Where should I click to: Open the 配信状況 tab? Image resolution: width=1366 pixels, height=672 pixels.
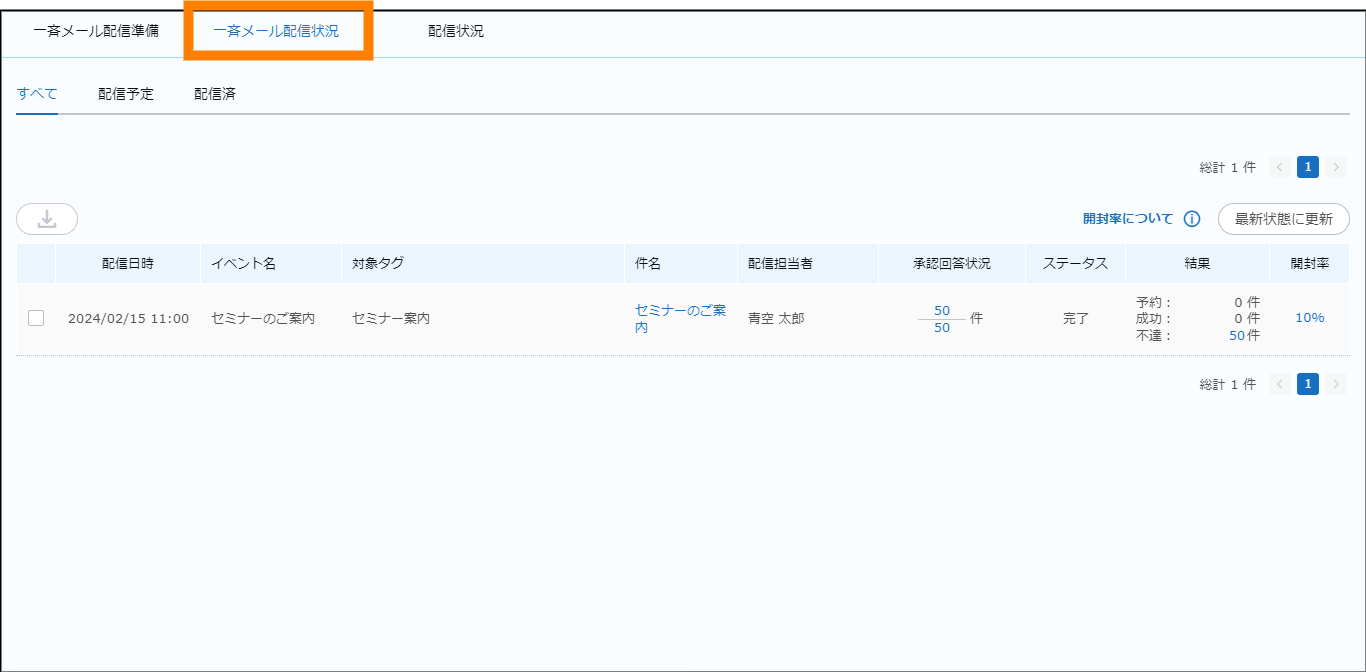pyautogui.click(x=456, y=31)
